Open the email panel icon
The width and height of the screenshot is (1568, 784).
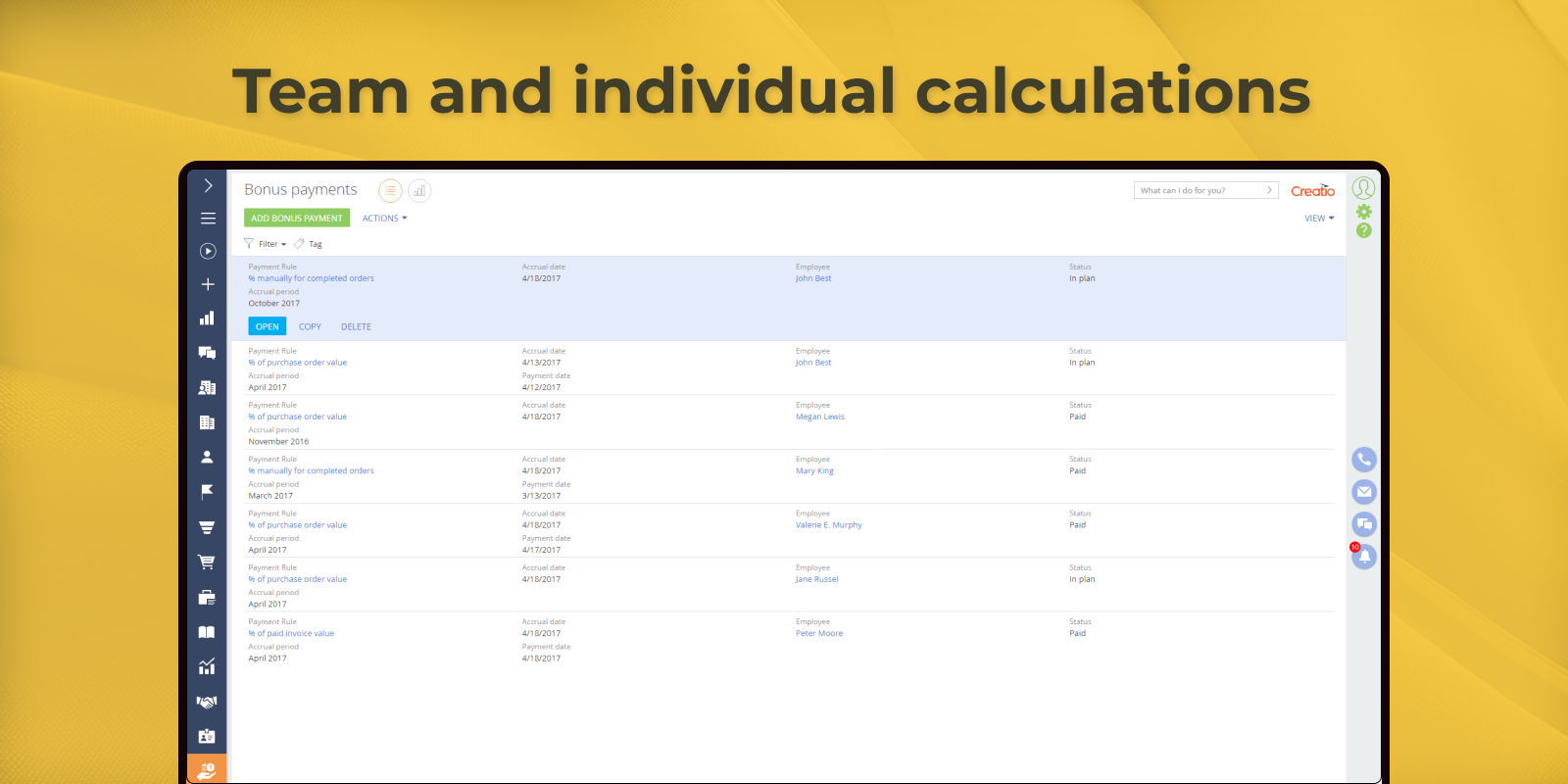coord(1364,492)
